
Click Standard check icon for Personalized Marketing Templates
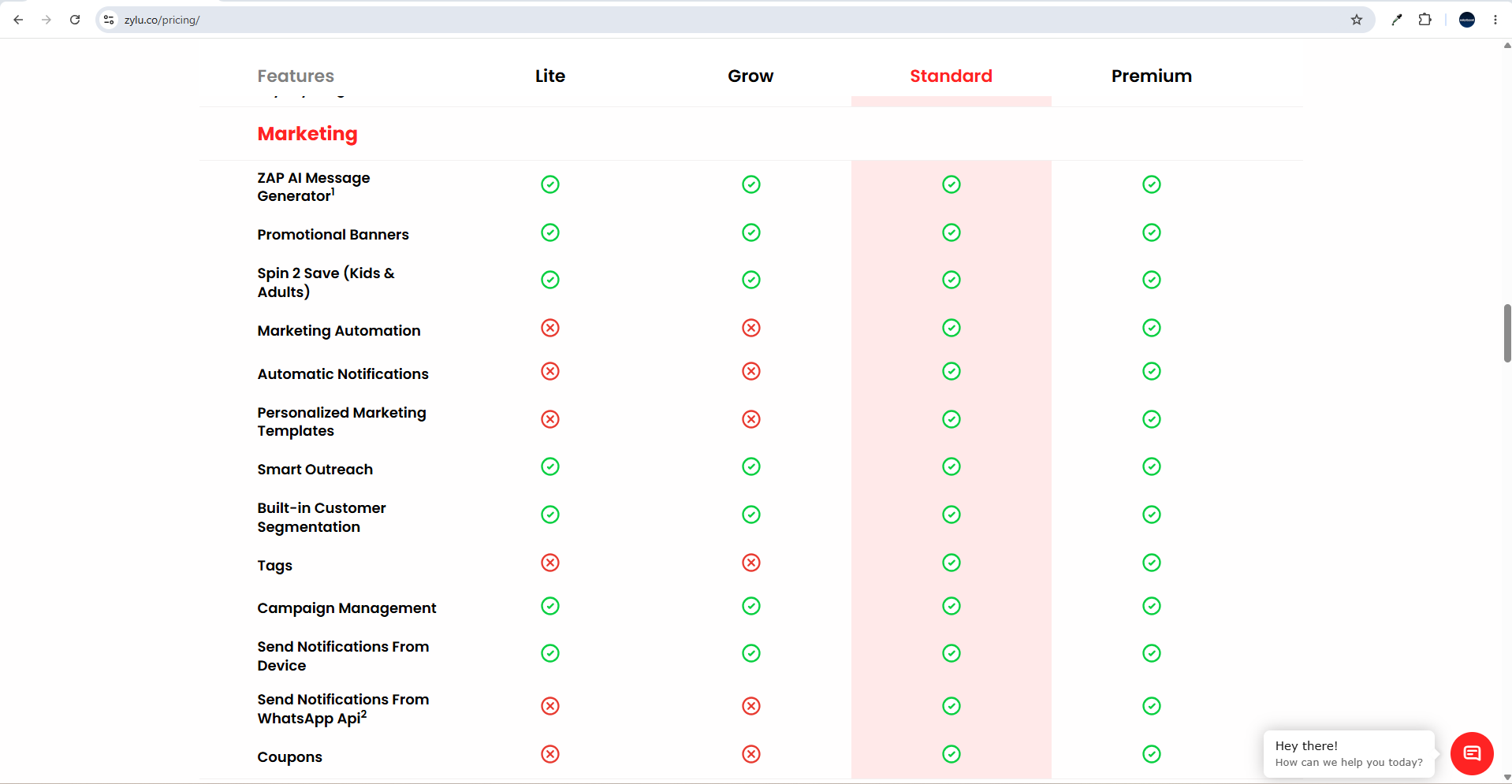[952, 419]
